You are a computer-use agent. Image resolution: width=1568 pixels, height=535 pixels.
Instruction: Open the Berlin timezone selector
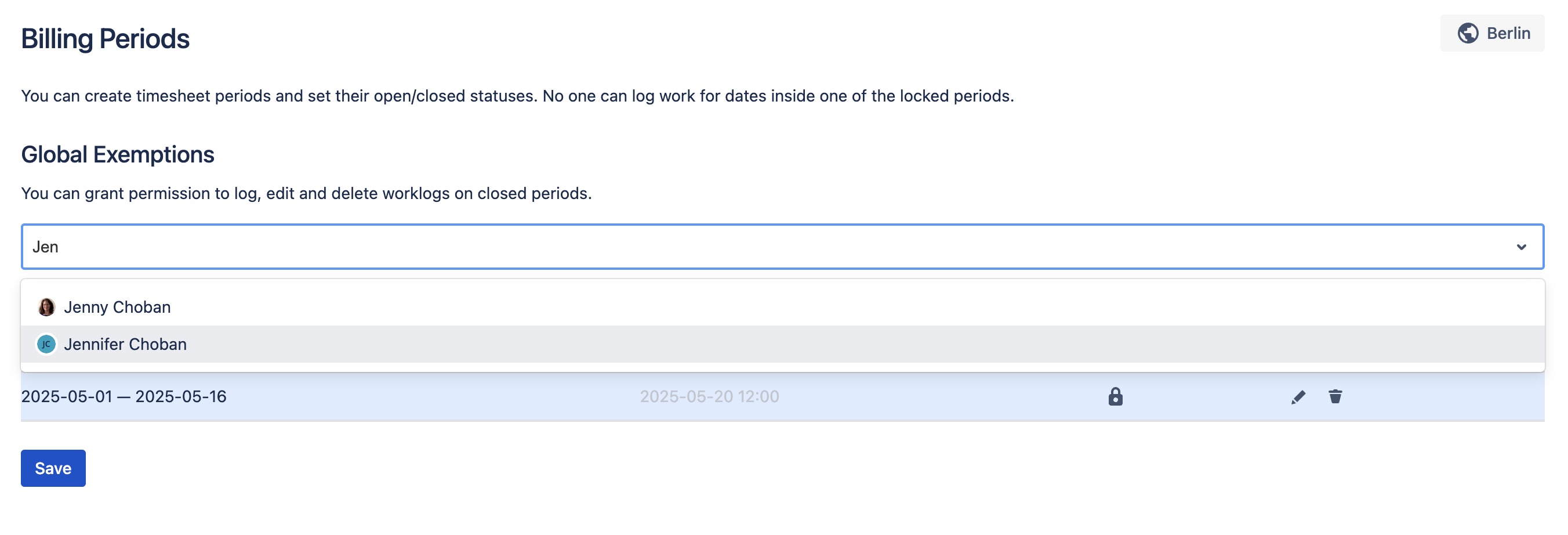coord(1491,34)
